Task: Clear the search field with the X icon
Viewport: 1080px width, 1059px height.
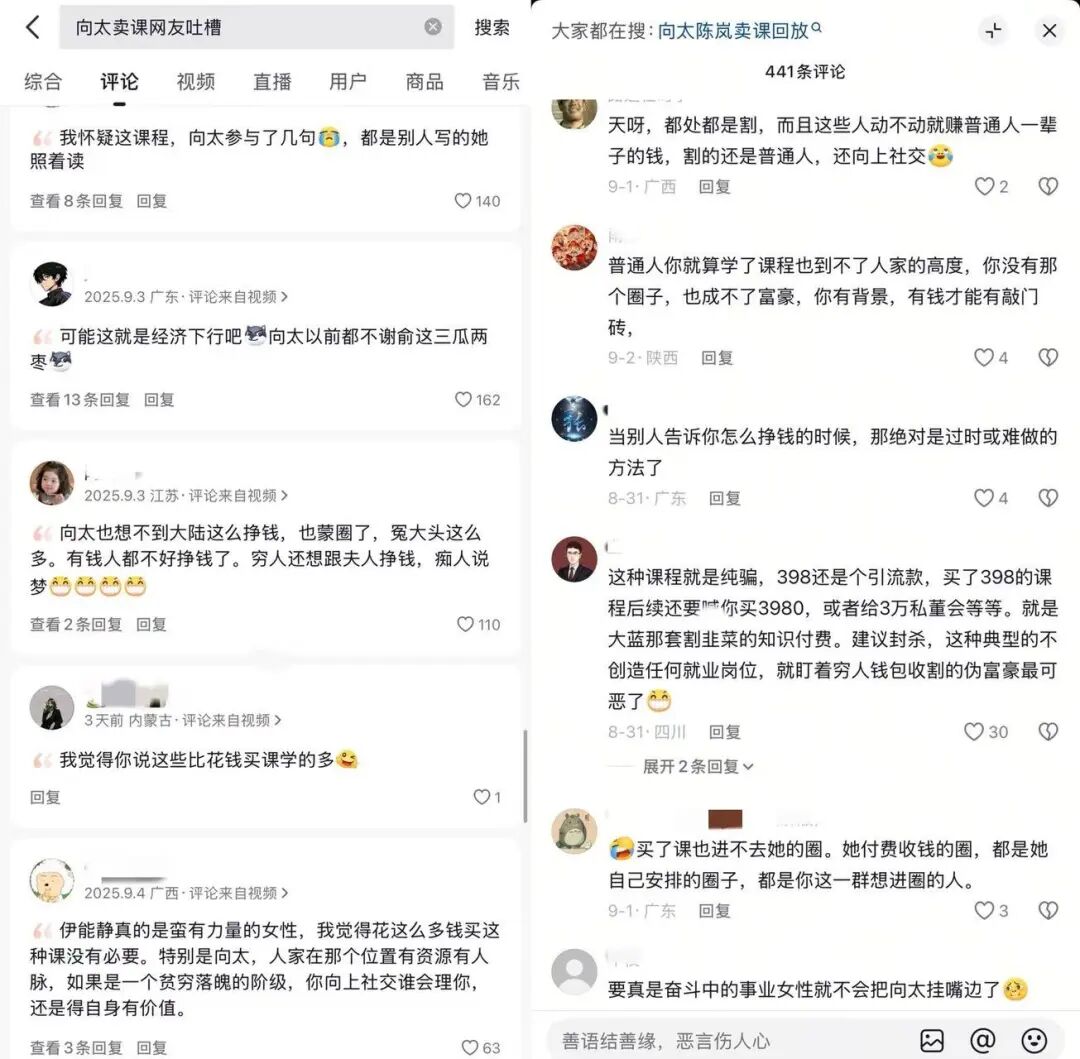Action: [x=433, y=27]
